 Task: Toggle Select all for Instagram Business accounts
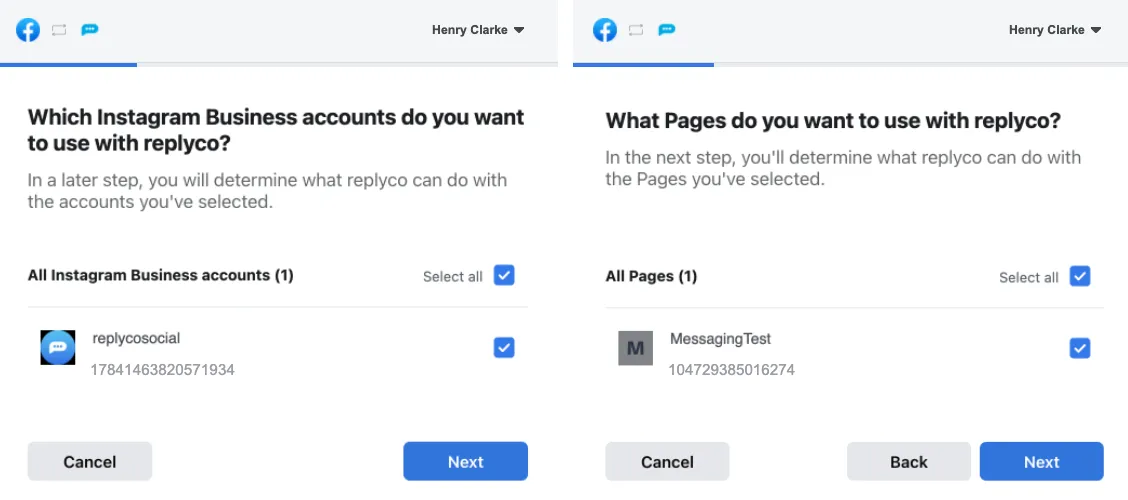pos(504,276)
